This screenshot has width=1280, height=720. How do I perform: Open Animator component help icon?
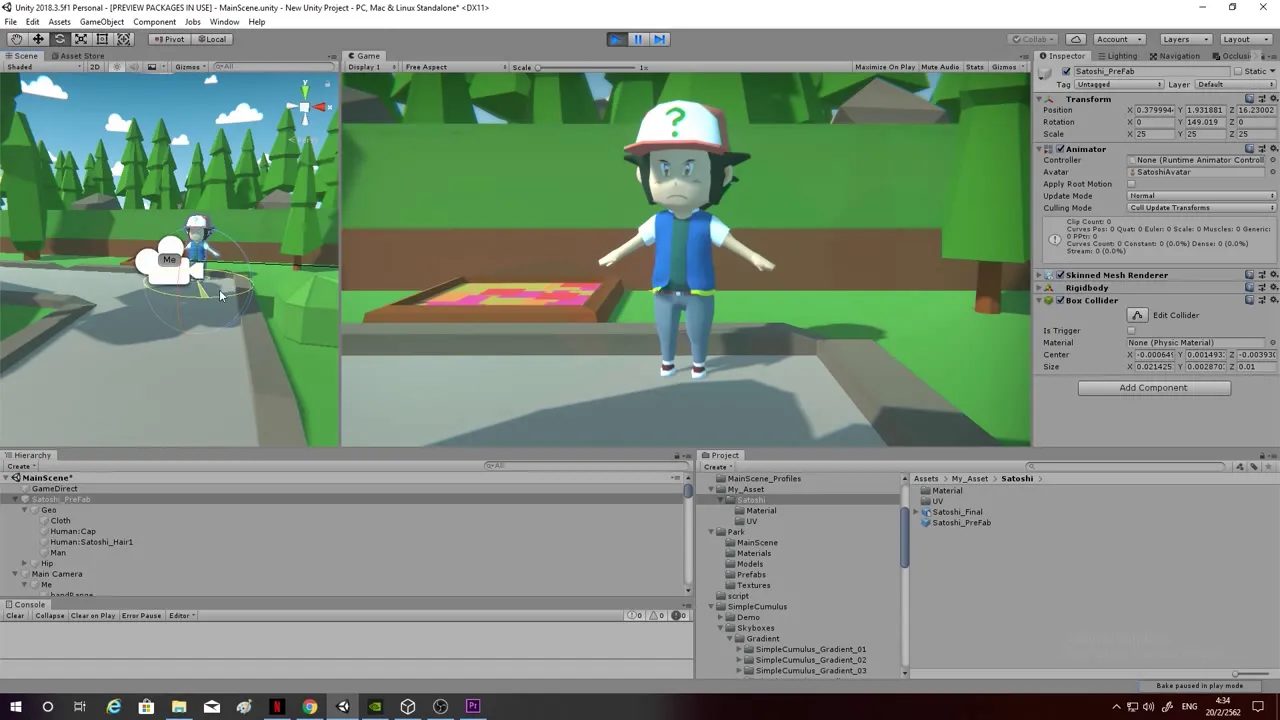coord(1250,149)
